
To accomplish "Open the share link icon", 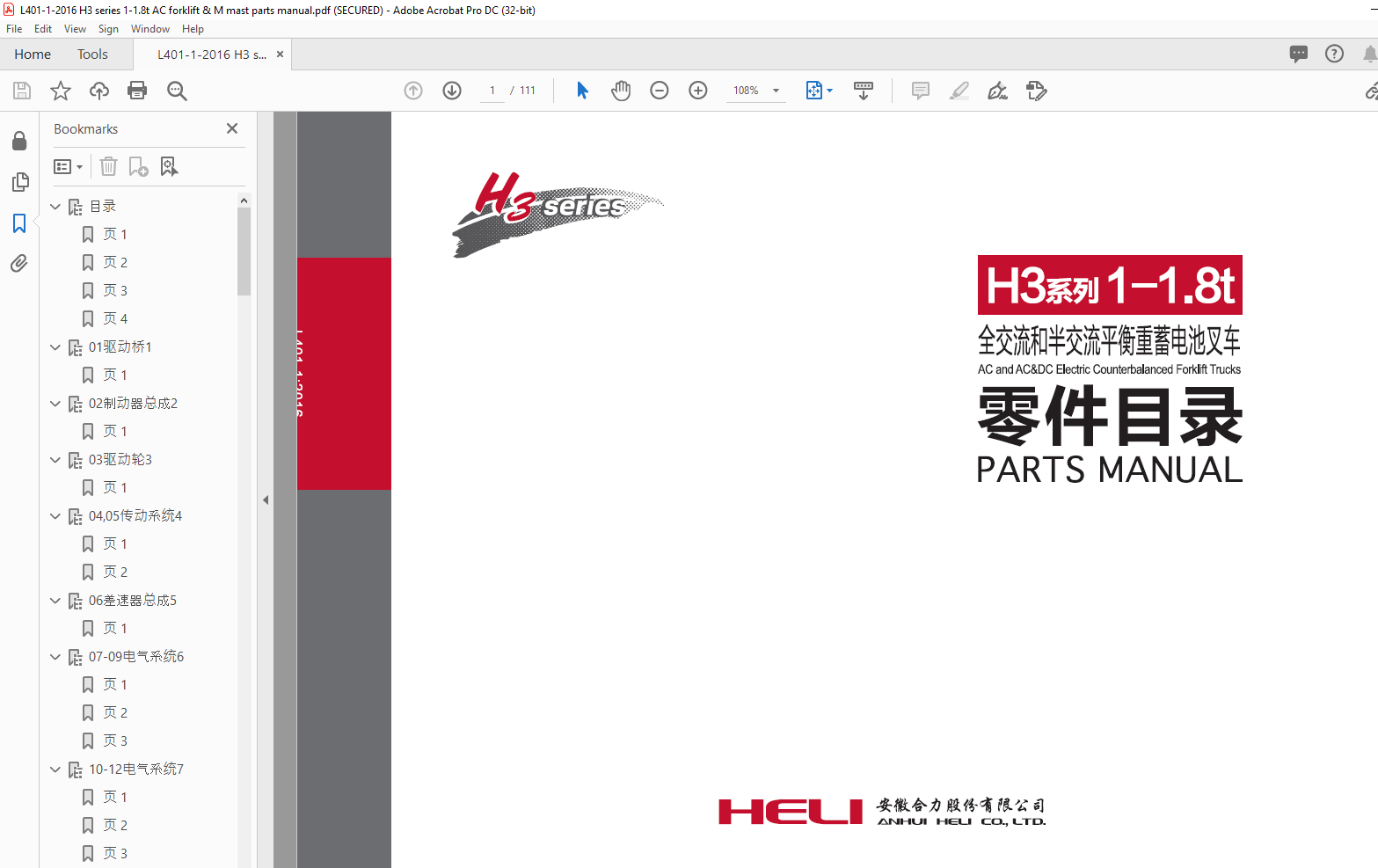I will [x=1371, y=91].
